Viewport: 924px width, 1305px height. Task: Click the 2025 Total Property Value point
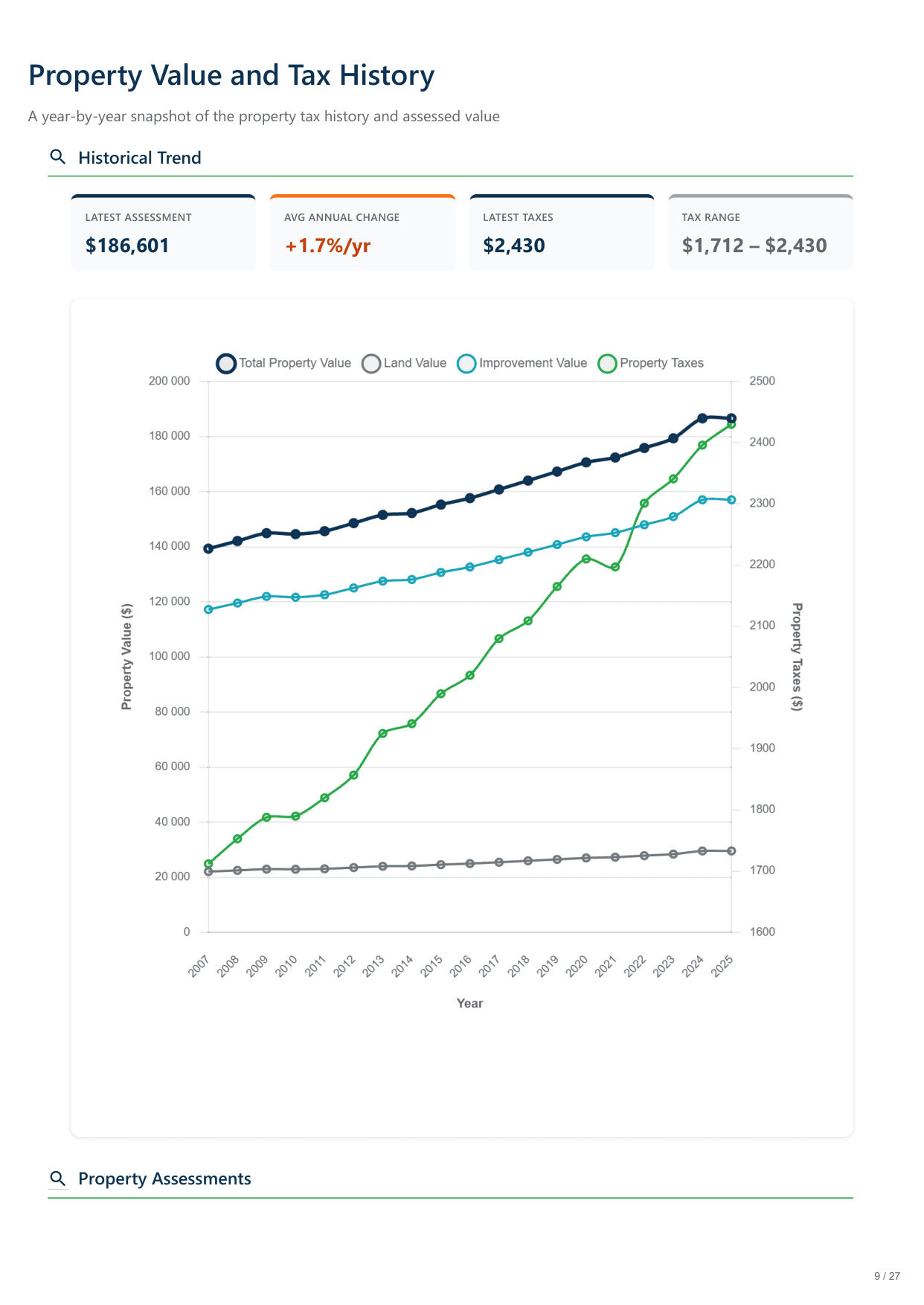(731, 418)
